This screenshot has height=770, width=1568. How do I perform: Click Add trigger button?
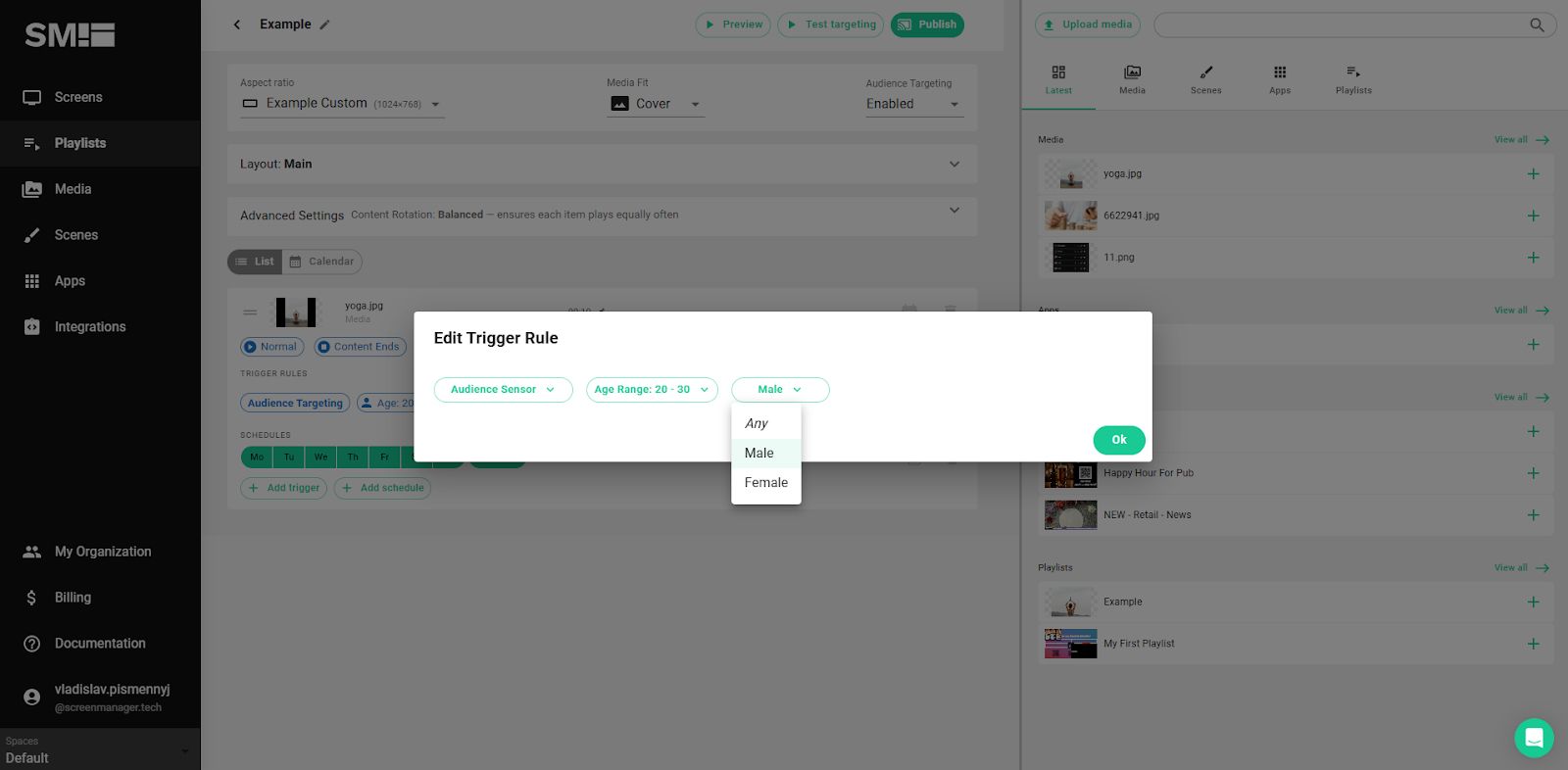[284, 488]
